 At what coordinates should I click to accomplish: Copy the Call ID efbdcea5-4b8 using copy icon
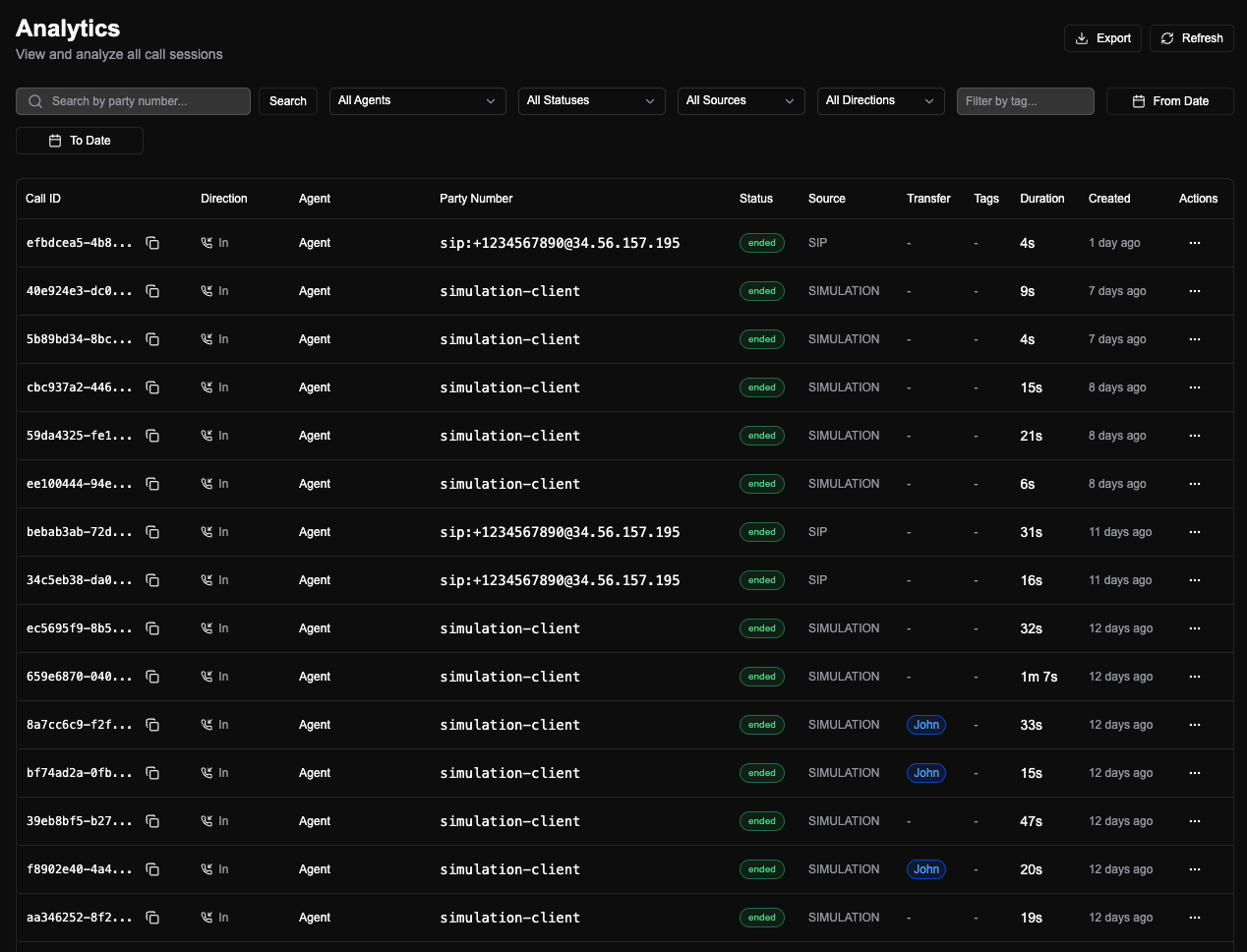153,243
